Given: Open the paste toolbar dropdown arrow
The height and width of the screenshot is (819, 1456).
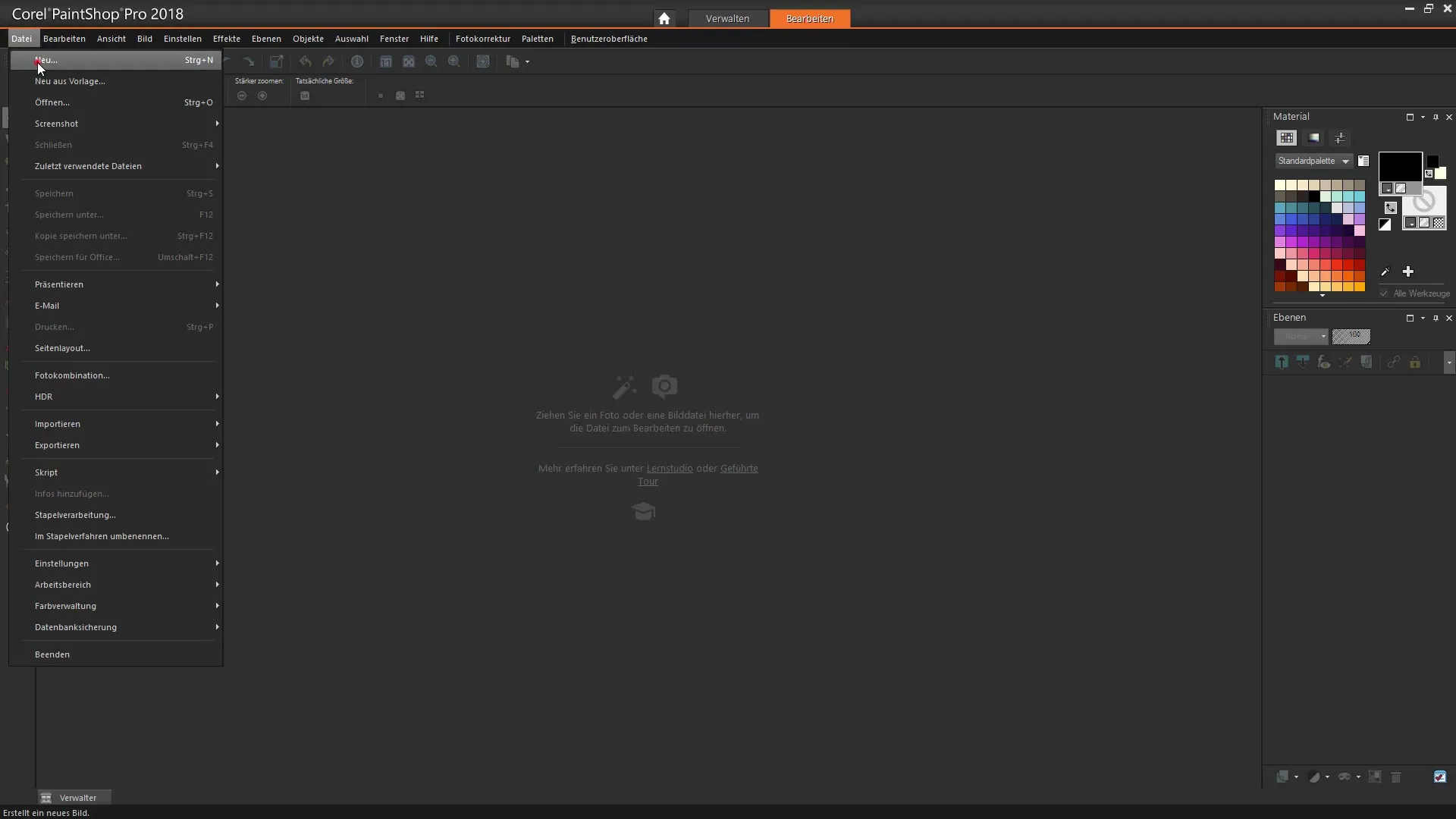Looking at the screenshot, I should [x=527, y=61].
